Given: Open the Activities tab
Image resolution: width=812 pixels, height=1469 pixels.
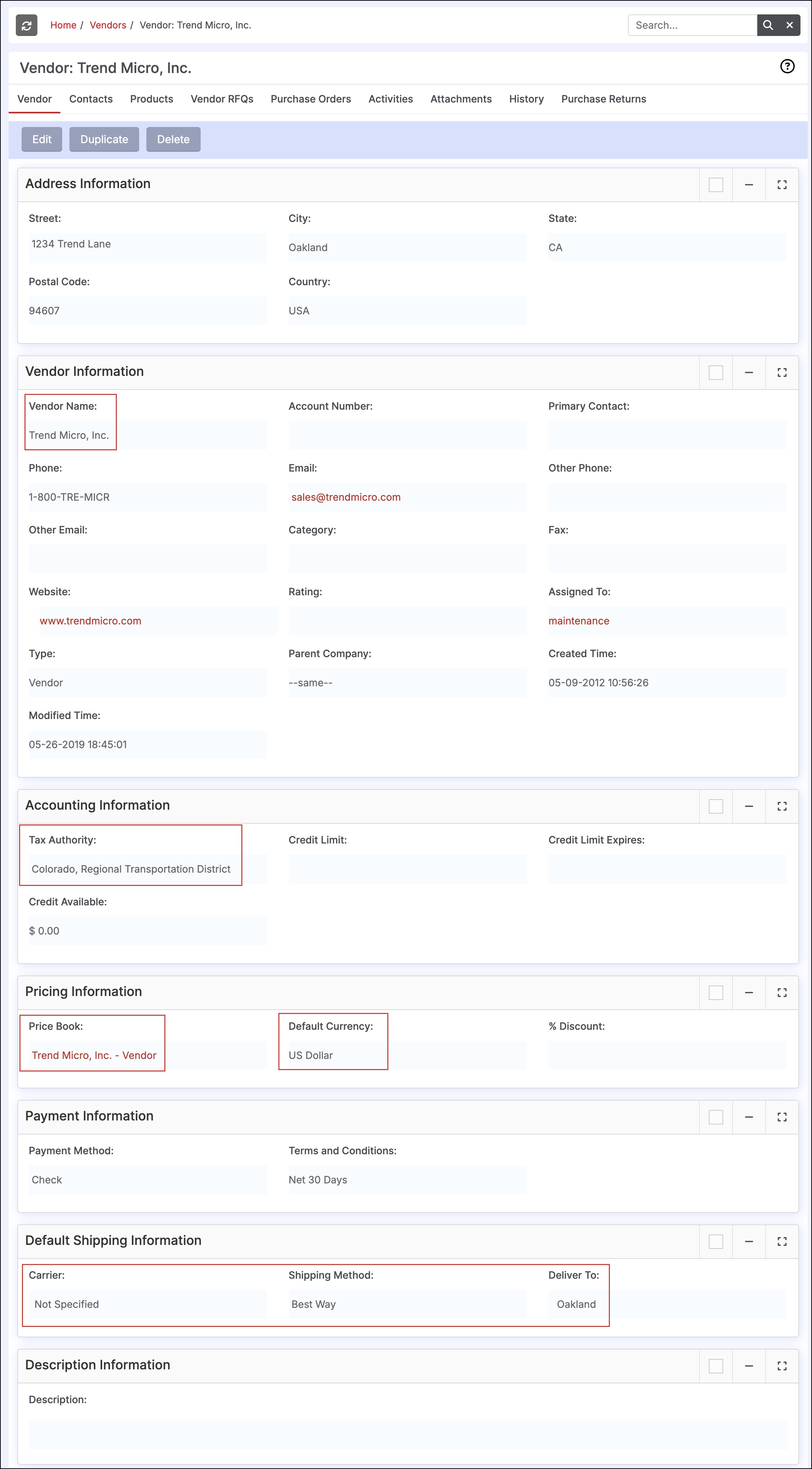Looking at the screenshot, I should point(391,99).
